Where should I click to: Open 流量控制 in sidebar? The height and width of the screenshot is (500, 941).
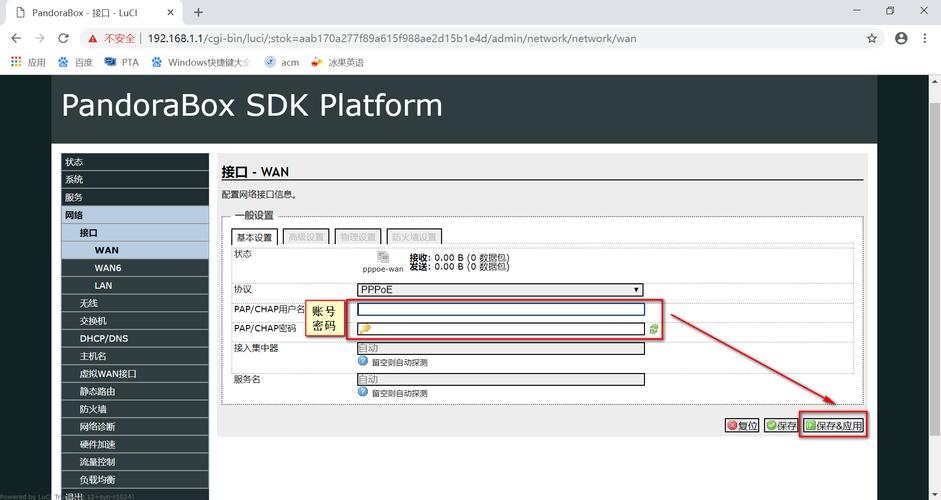click(x=135, y=462)
